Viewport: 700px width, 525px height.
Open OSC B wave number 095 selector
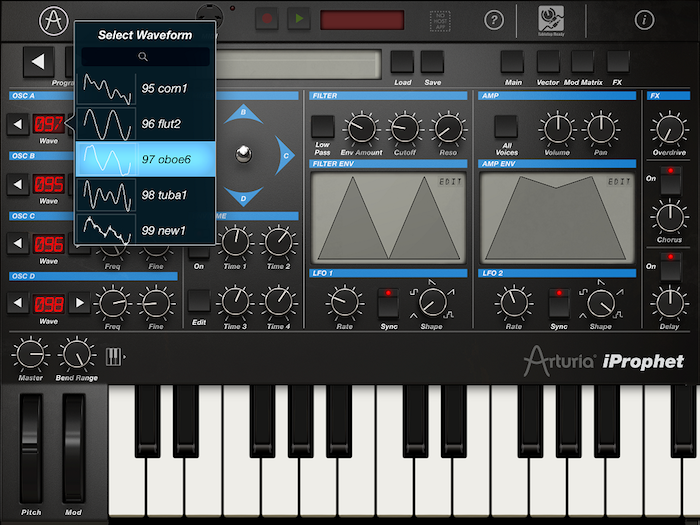point(49,184)
